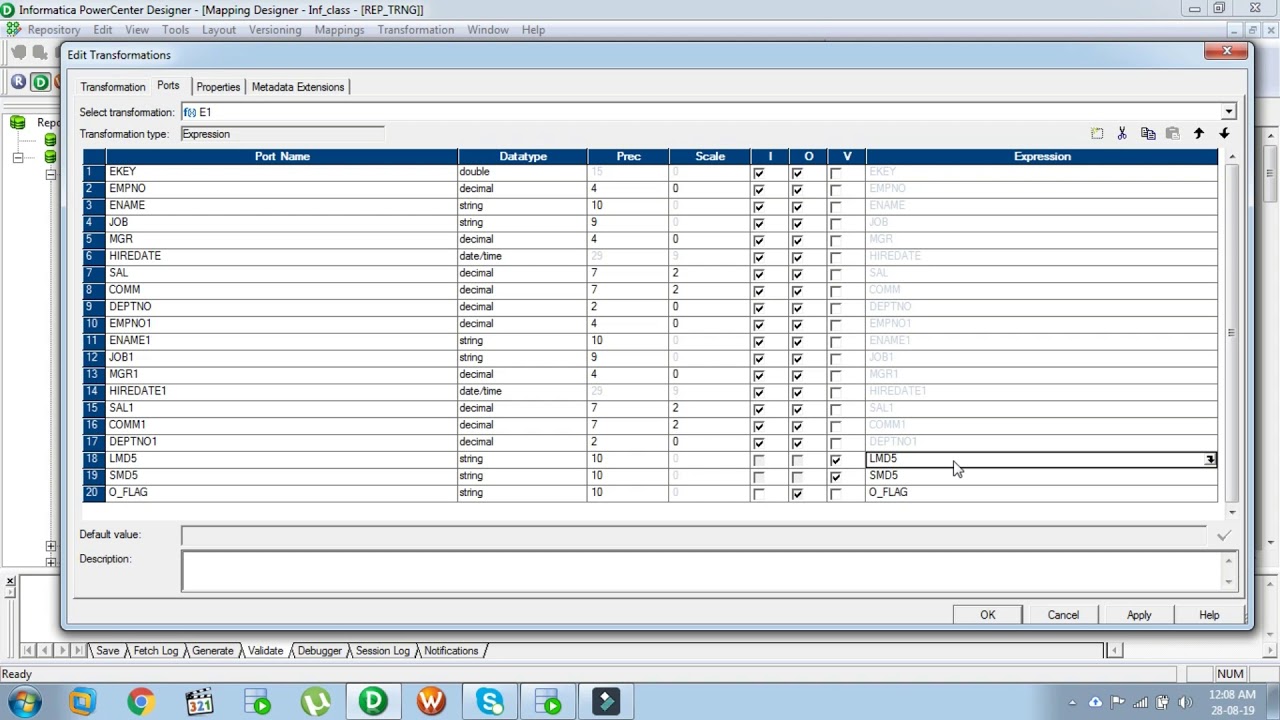The height and width of the screenshot is (720, 1280).
Task: Open the Select transformation dropdown
Action: (x=1228, y=112)
